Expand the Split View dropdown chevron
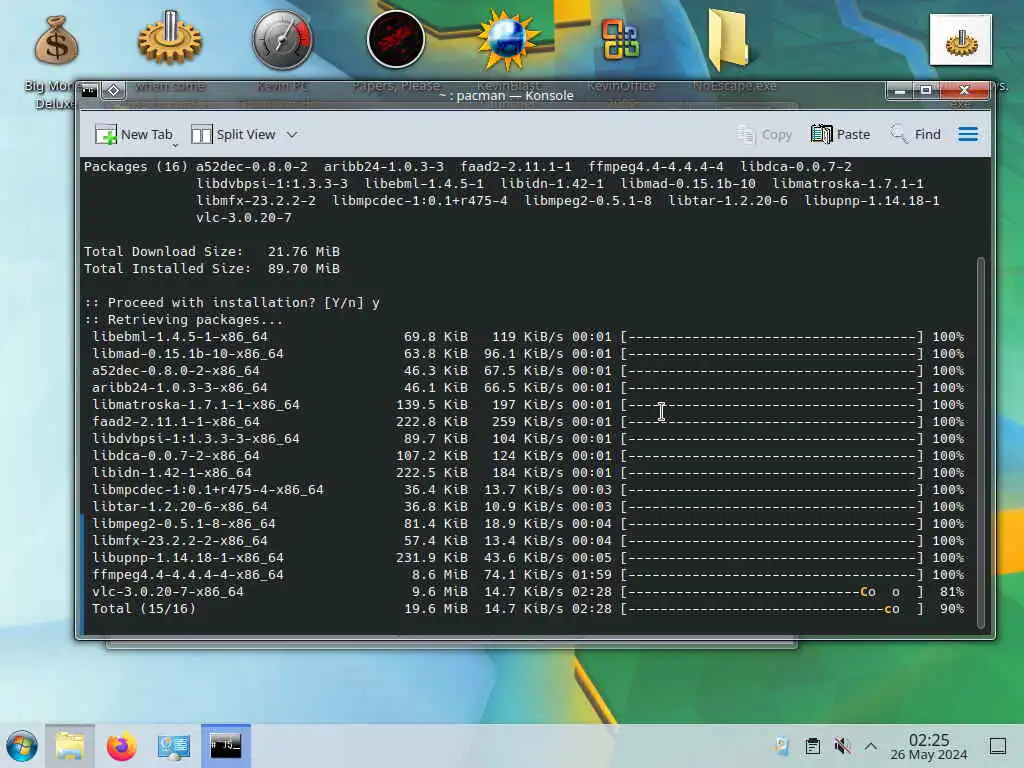The height and width of the screenshot is (768, 1024). click(x=292, y=135)
